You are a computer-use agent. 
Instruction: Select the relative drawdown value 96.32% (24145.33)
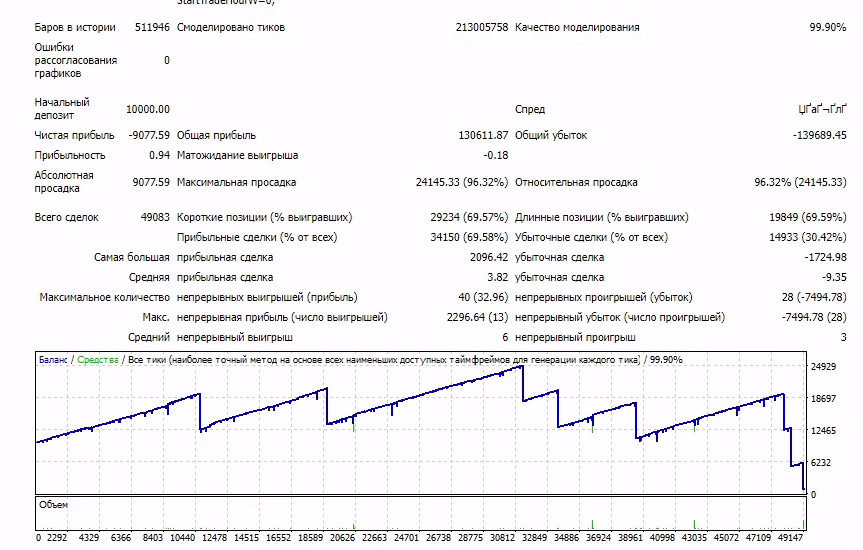(x=800, y=182)
